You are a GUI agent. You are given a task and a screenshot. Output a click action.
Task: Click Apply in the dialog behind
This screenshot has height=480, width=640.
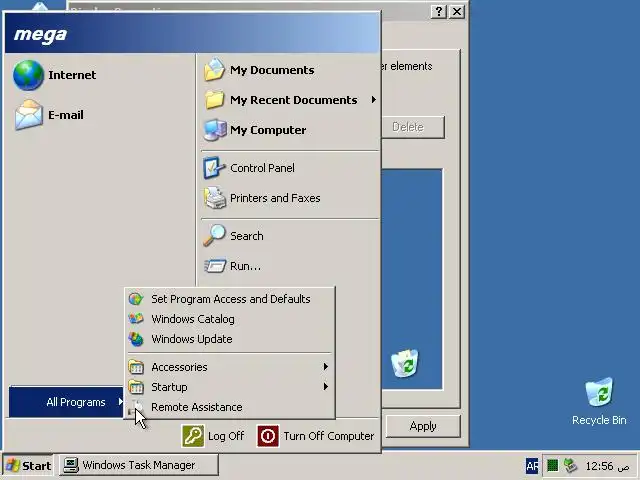point(423,426)
